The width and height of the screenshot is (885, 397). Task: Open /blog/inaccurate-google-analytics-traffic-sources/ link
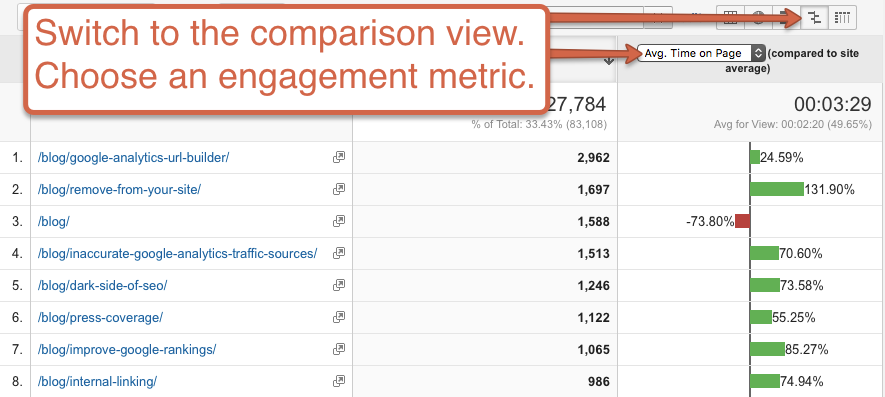click(x=177, y=254)
